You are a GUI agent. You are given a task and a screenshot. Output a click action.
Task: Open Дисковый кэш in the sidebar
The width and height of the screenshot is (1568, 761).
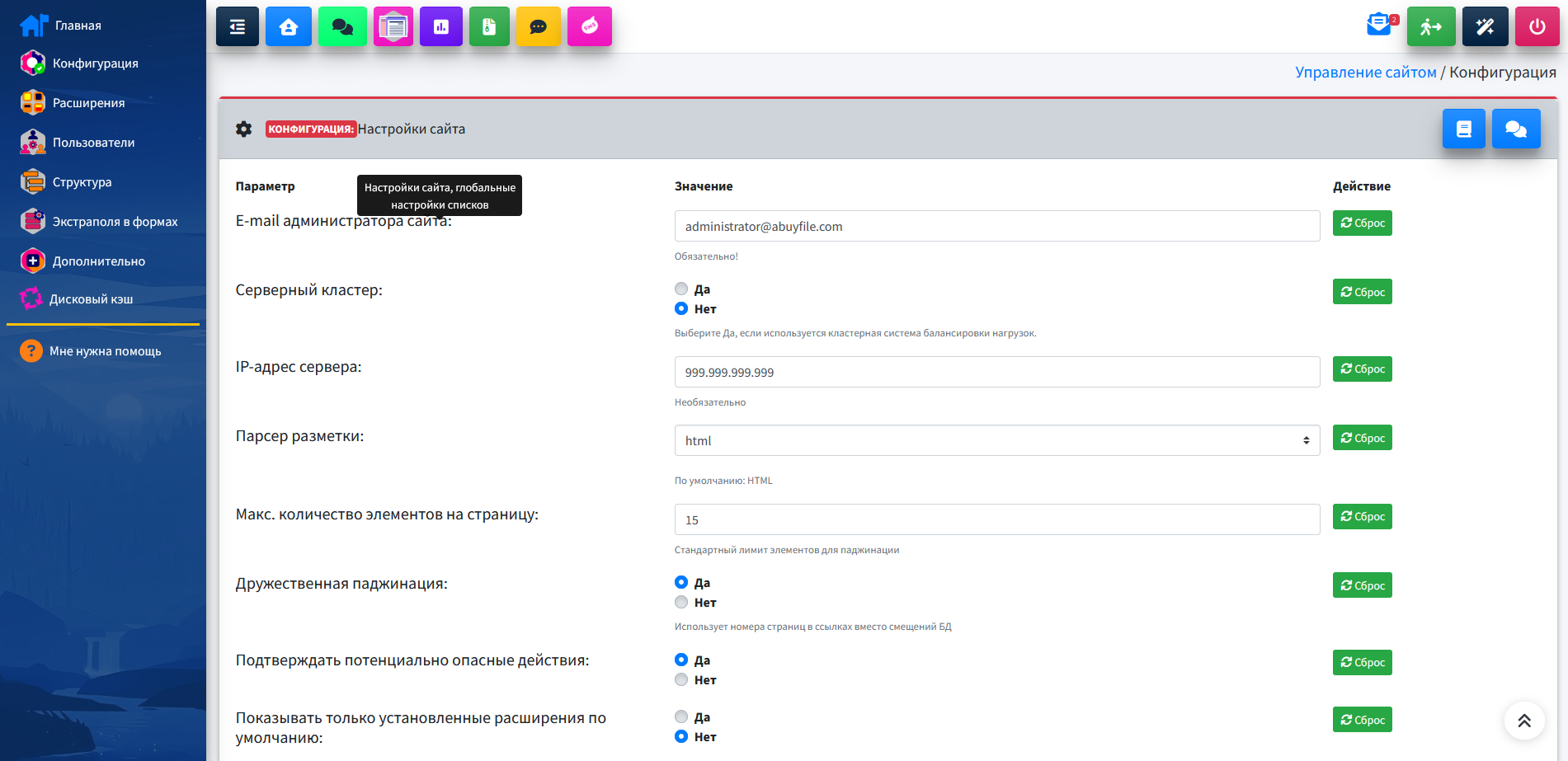coord(91,299)
